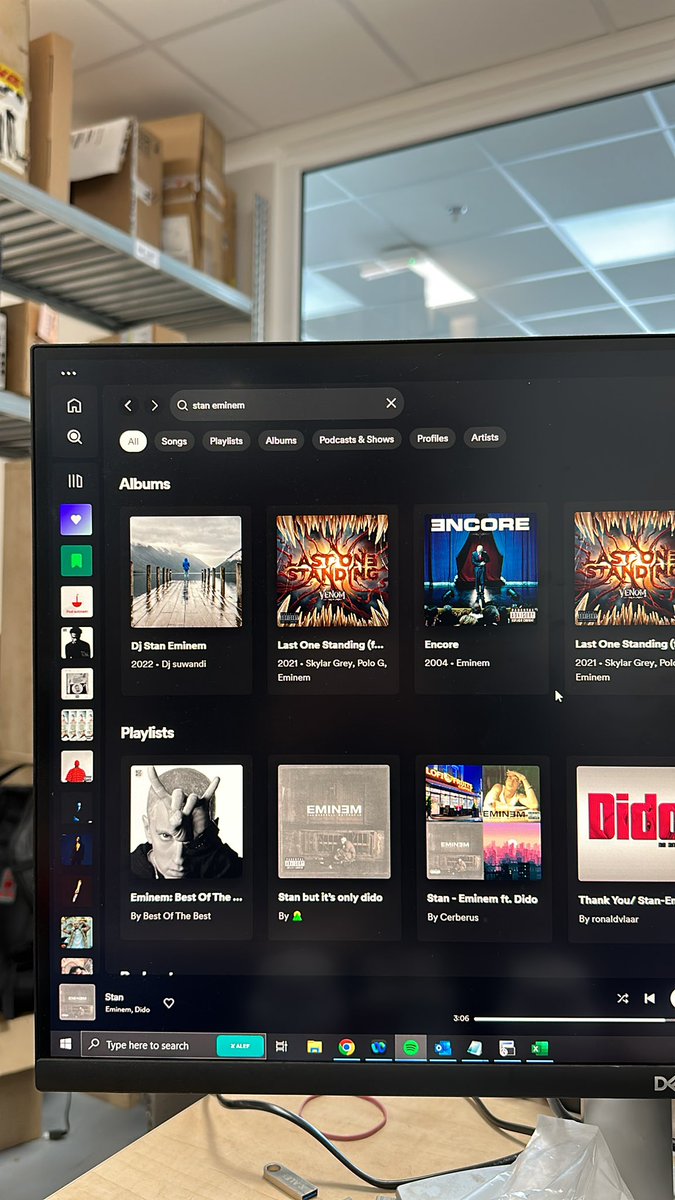Go forward with the right chevron arrow
The width and height of the screenshot is (675, 1200).
point(154,405)
